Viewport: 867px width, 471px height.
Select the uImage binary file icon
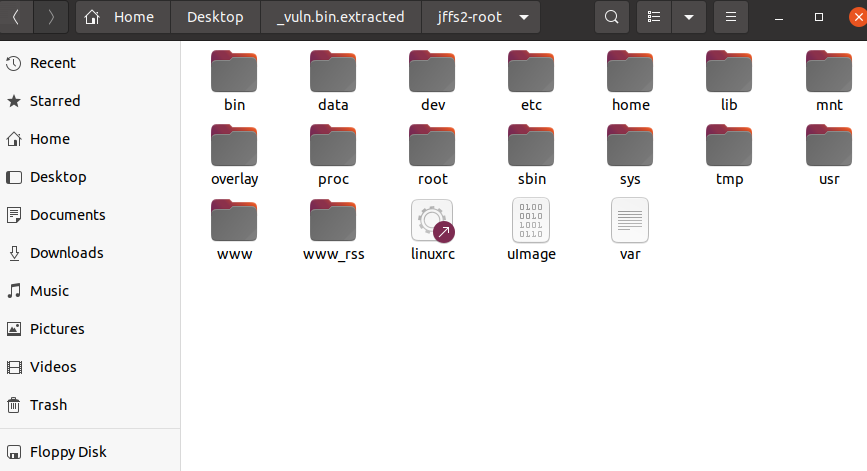point(531,220)
